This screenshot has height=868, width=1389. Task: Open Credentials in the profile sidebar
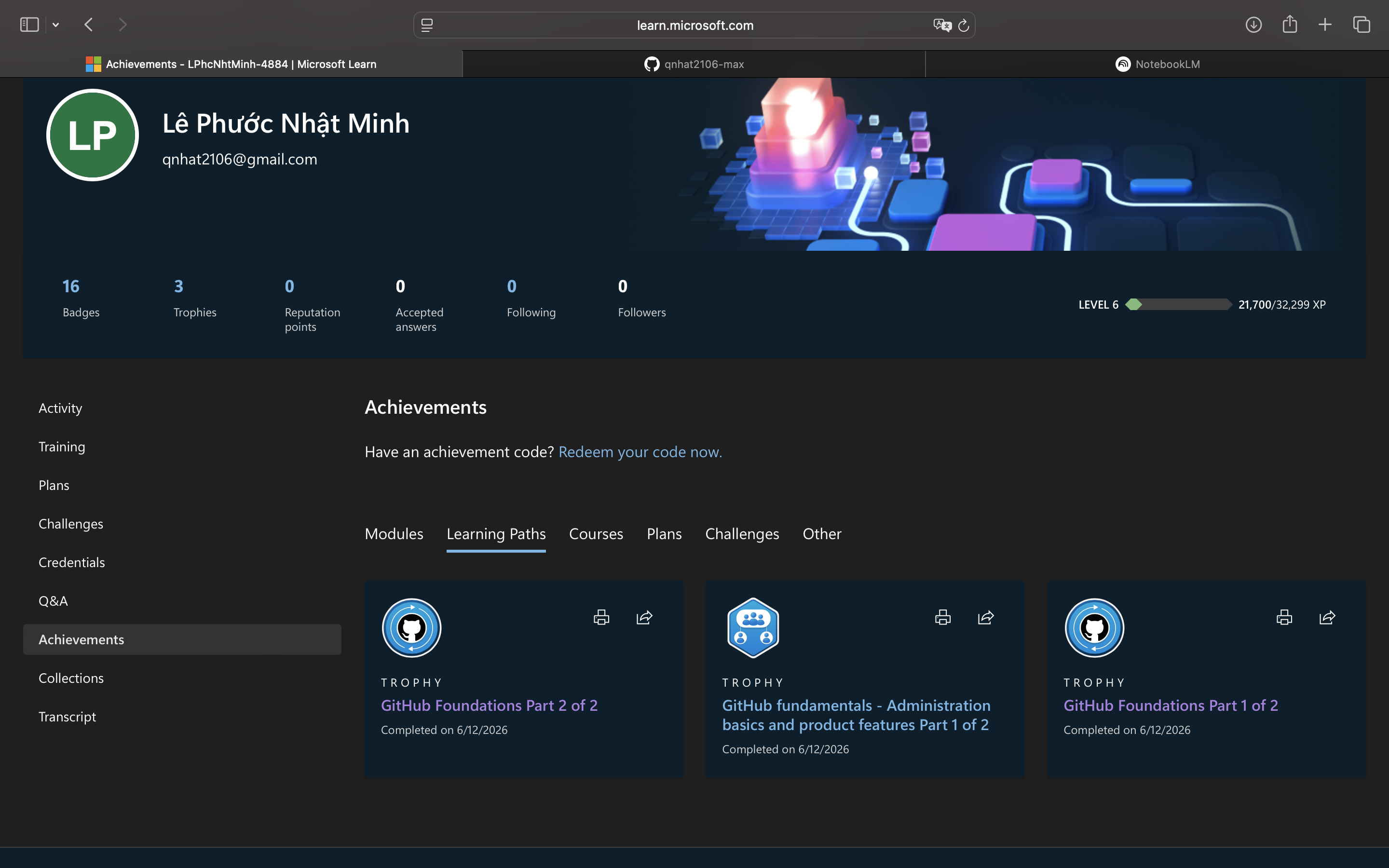[72, 562]
